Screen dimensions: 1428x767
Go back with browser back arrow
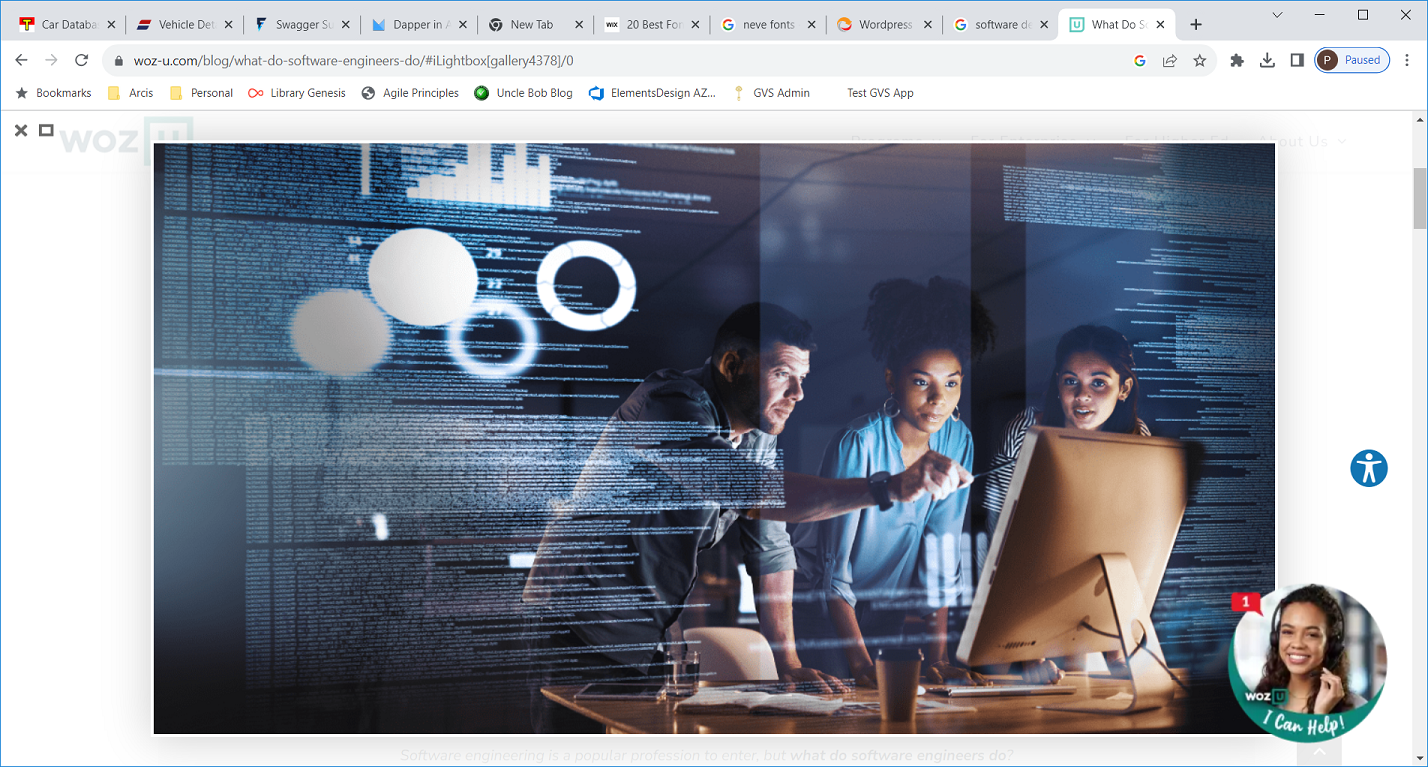point(22,60)
